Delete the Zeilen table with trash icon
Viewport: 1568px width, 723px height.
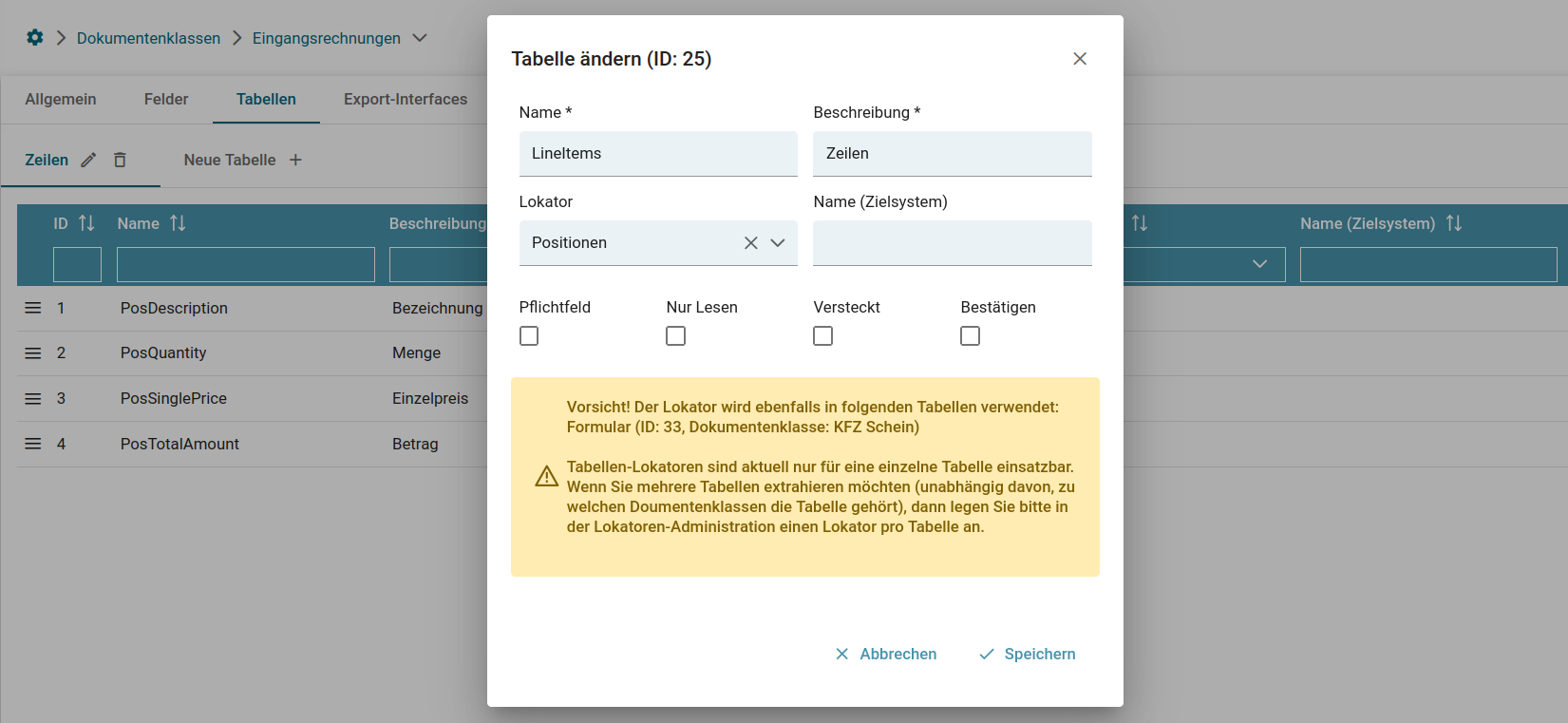coord(120,160)
